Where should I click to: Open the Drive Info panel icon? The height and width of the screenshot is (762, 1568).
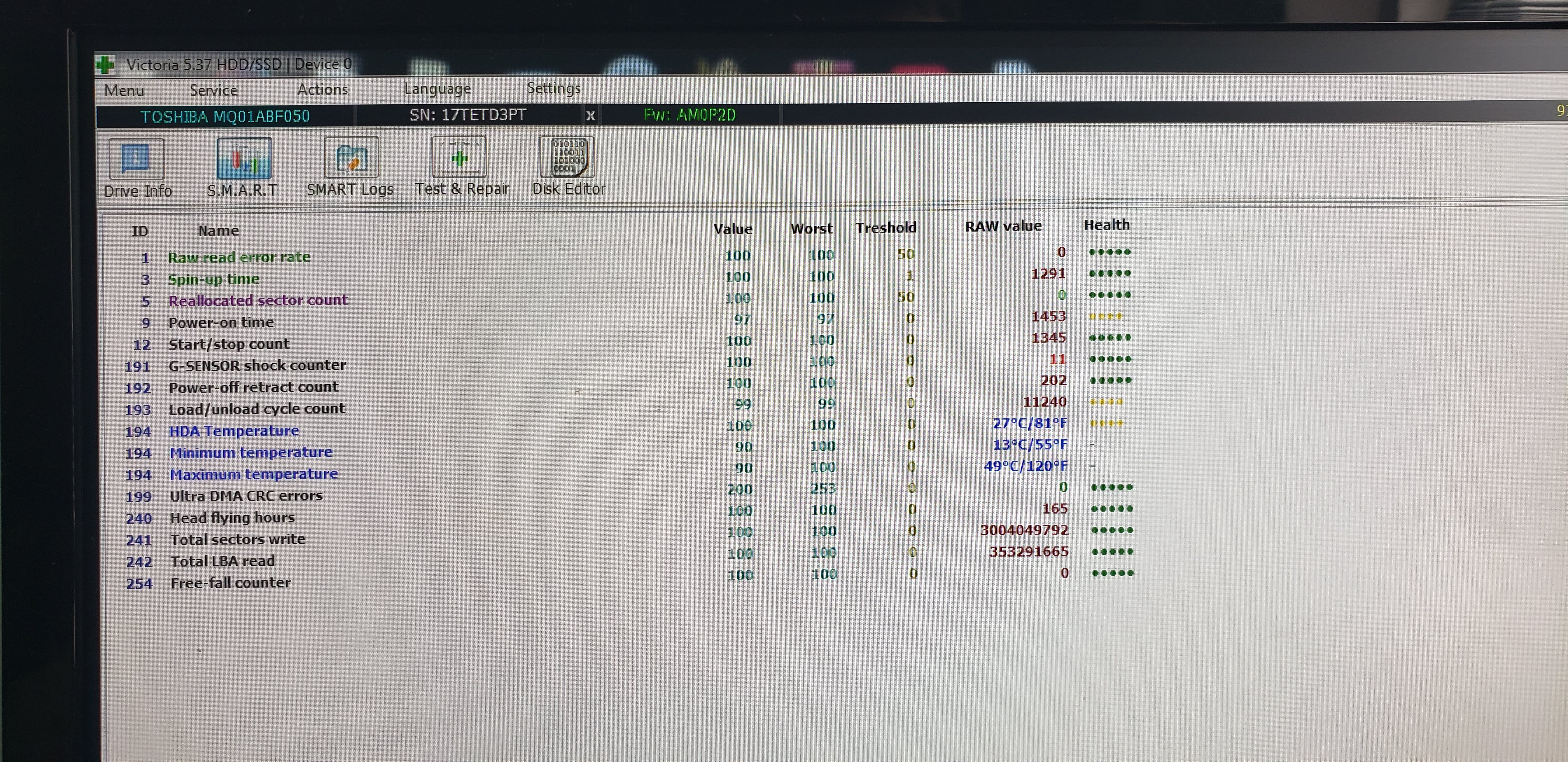click(x=136, y=158)
